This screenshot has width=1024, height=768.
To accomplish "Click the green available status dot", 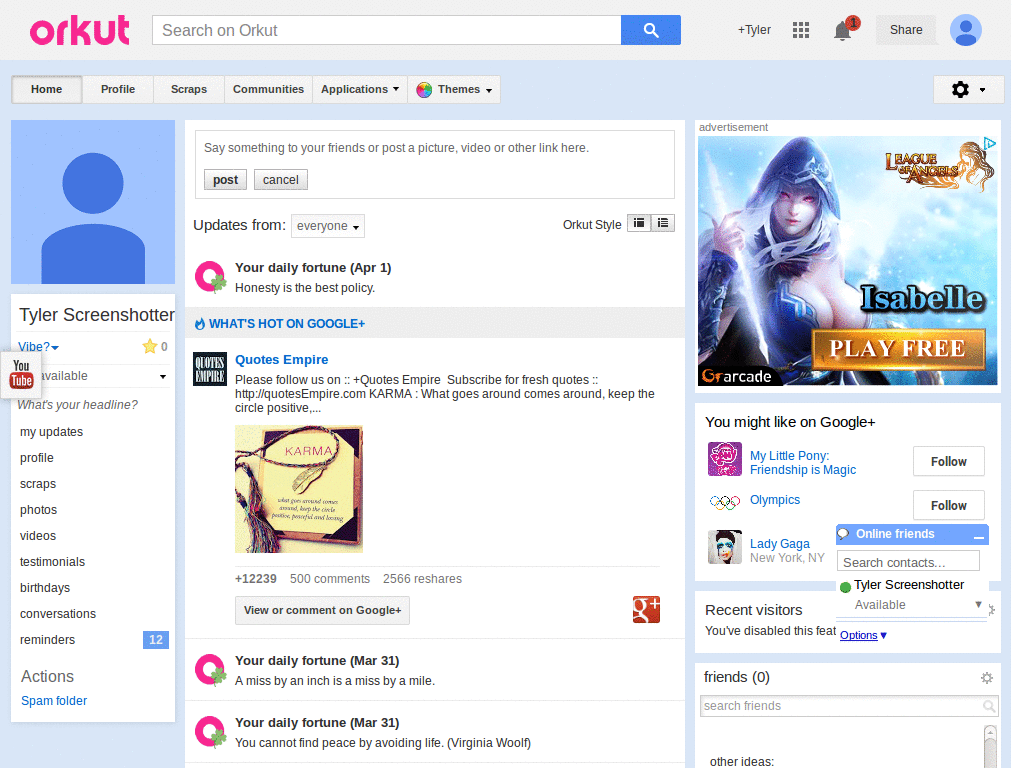I will (x=845, y=587).
